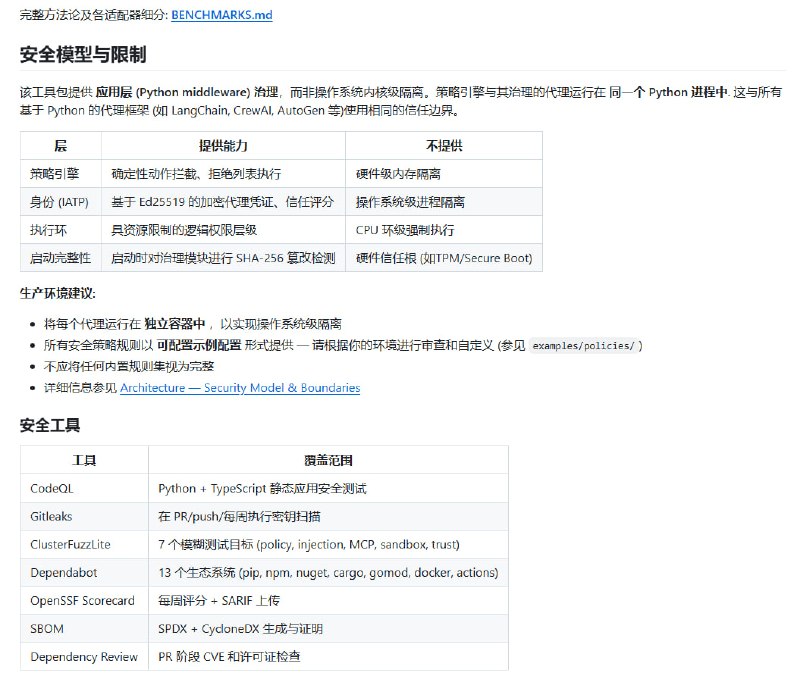Click the 每周评分 + SARIF 上传 cell
800x685 pixels.
click(328, 600)
